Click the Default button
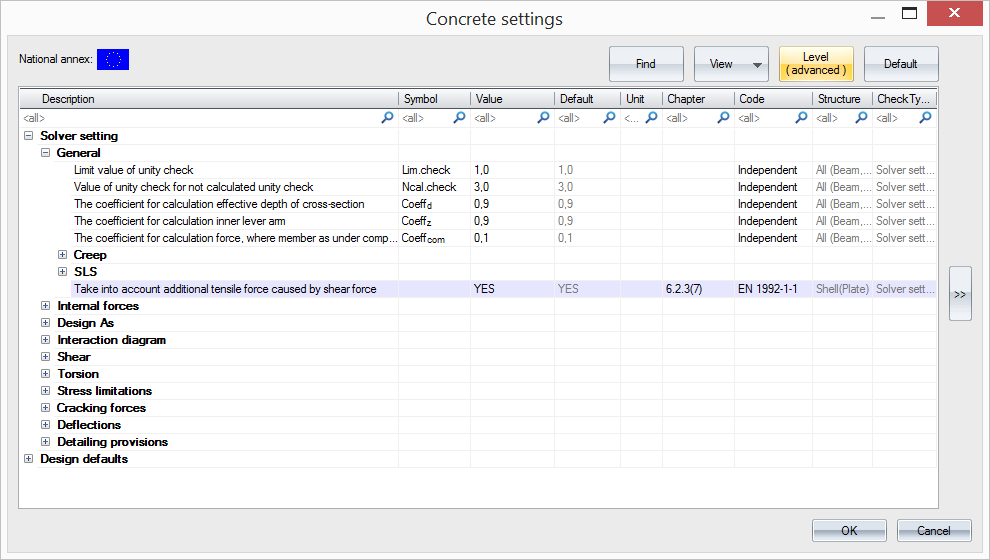The image size is (990, 560). 900,64
